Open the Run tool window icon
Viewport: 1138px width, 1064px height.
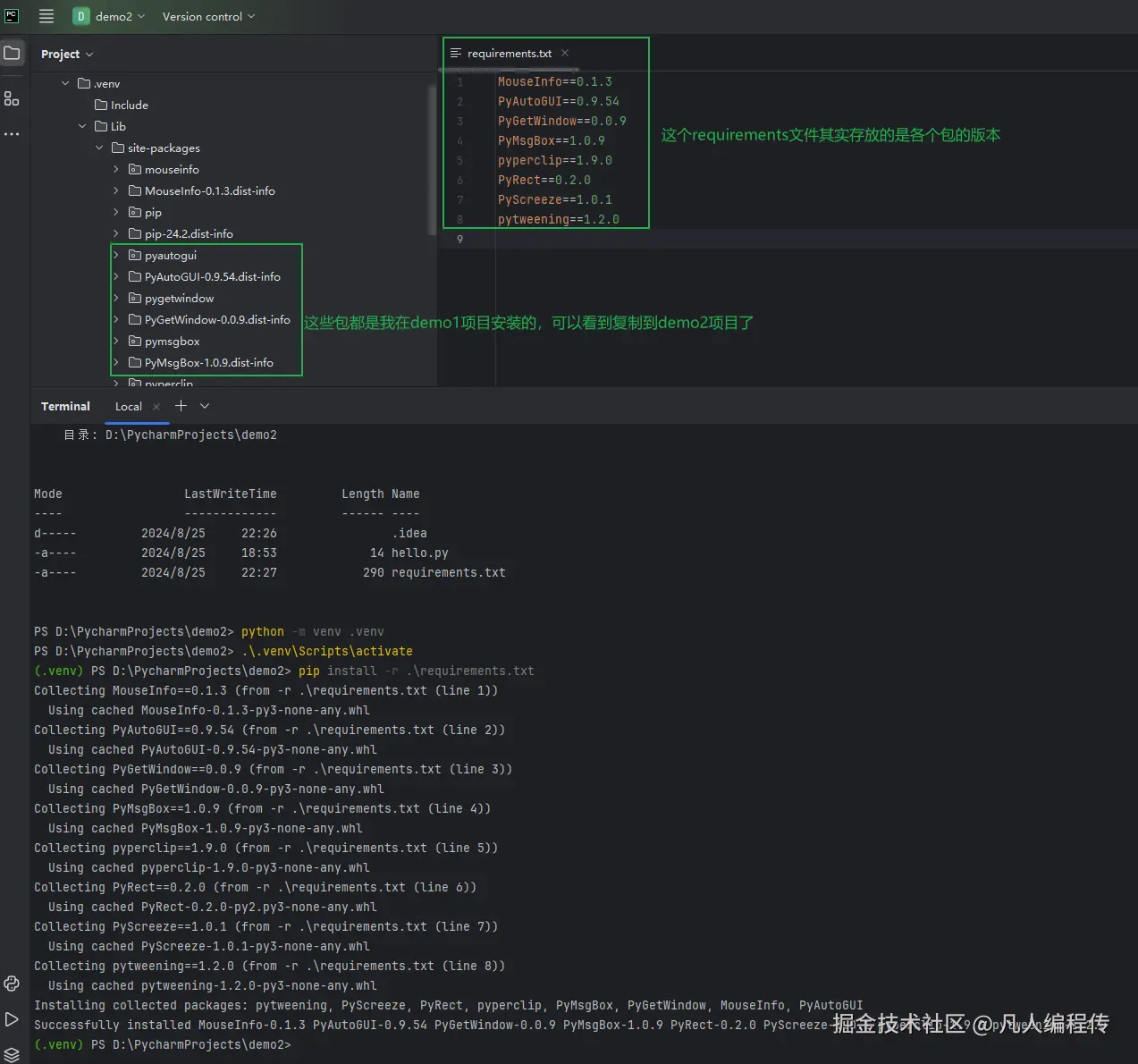[12, 1019]
